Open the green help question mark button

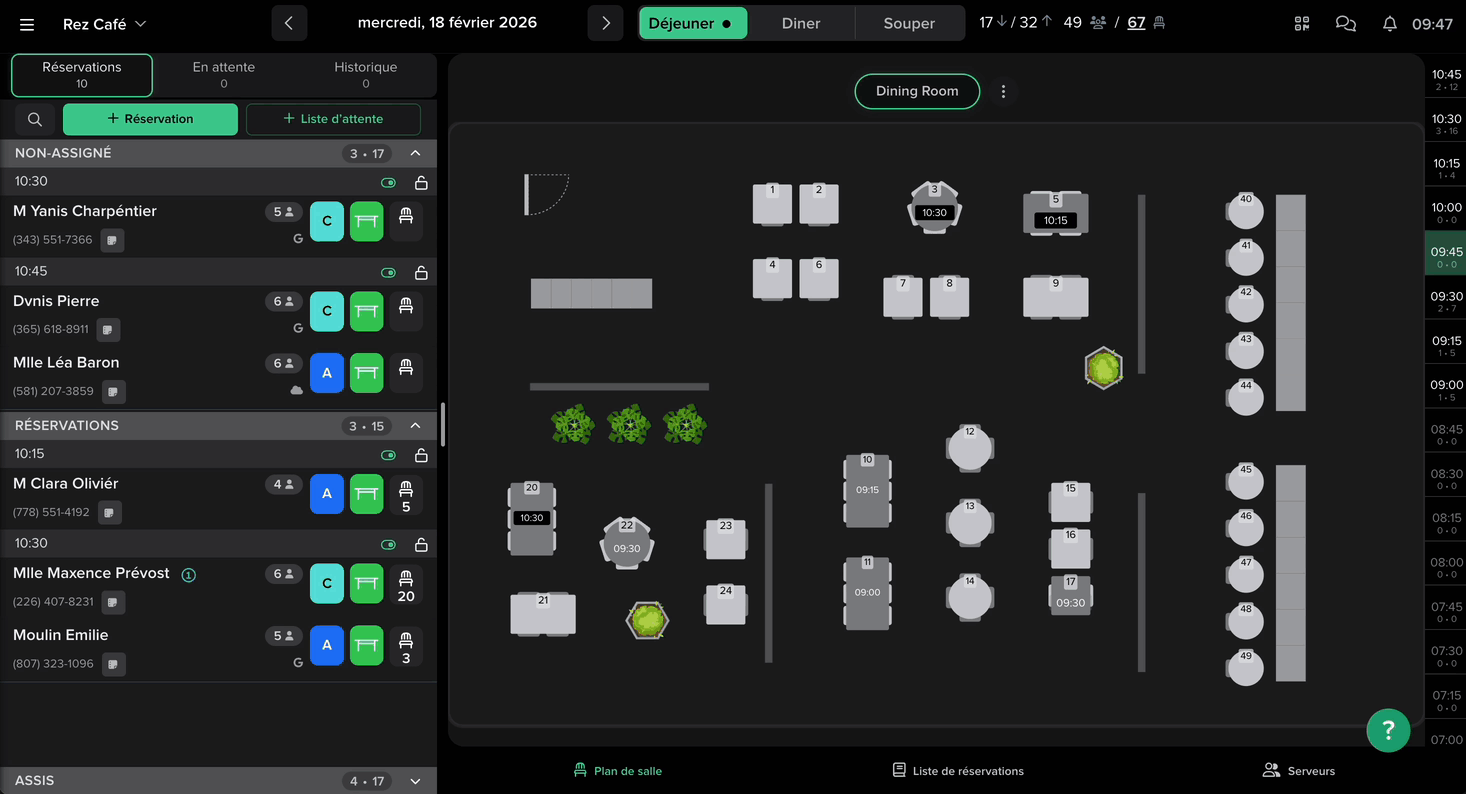pyautogui.click(x=1388, y=729)
